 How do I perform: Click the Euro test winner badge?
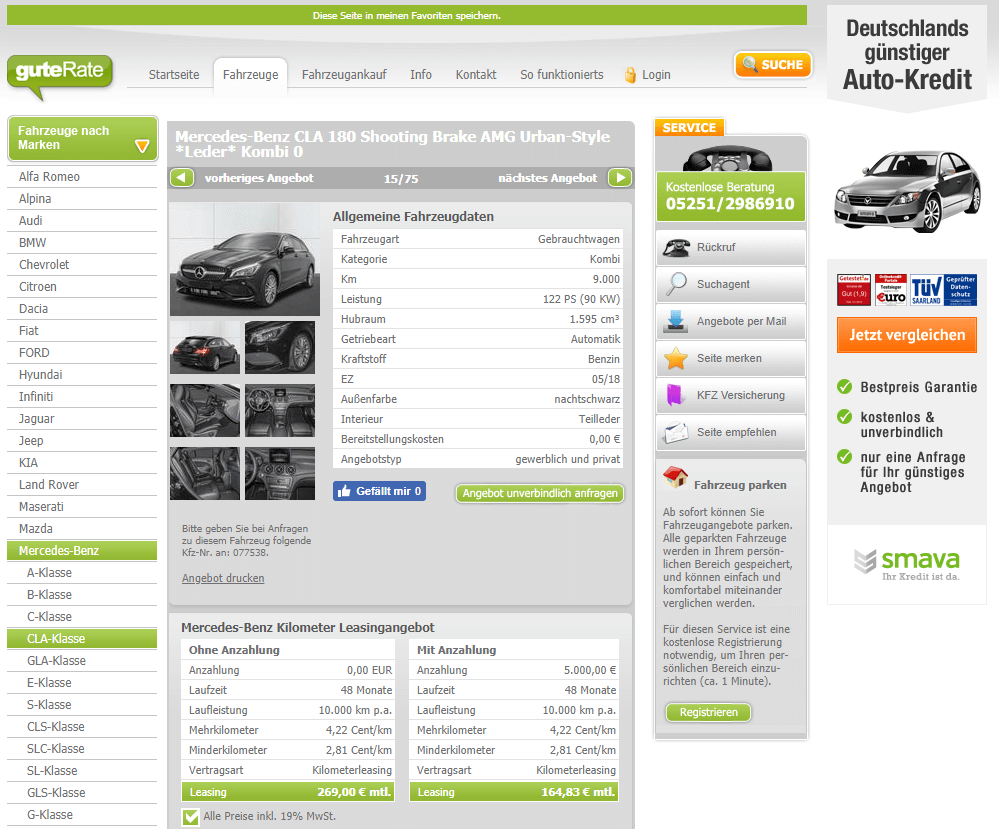click(x=891, y=290)
